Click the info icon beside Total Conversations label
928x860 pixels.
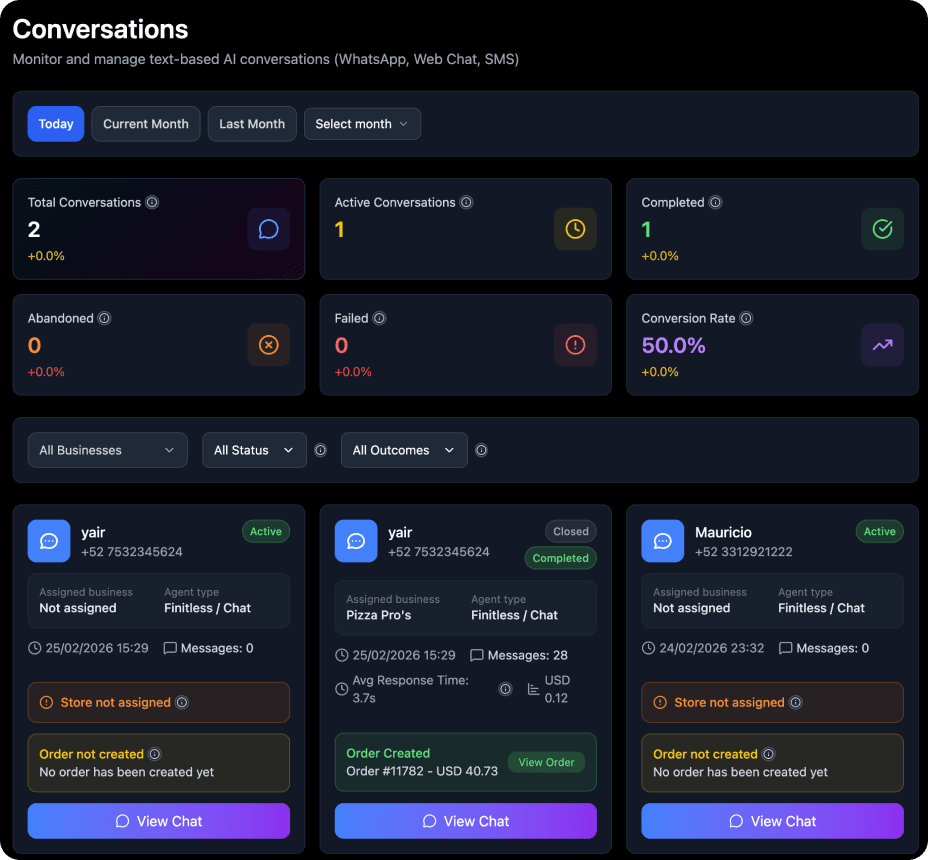[152, 202]
